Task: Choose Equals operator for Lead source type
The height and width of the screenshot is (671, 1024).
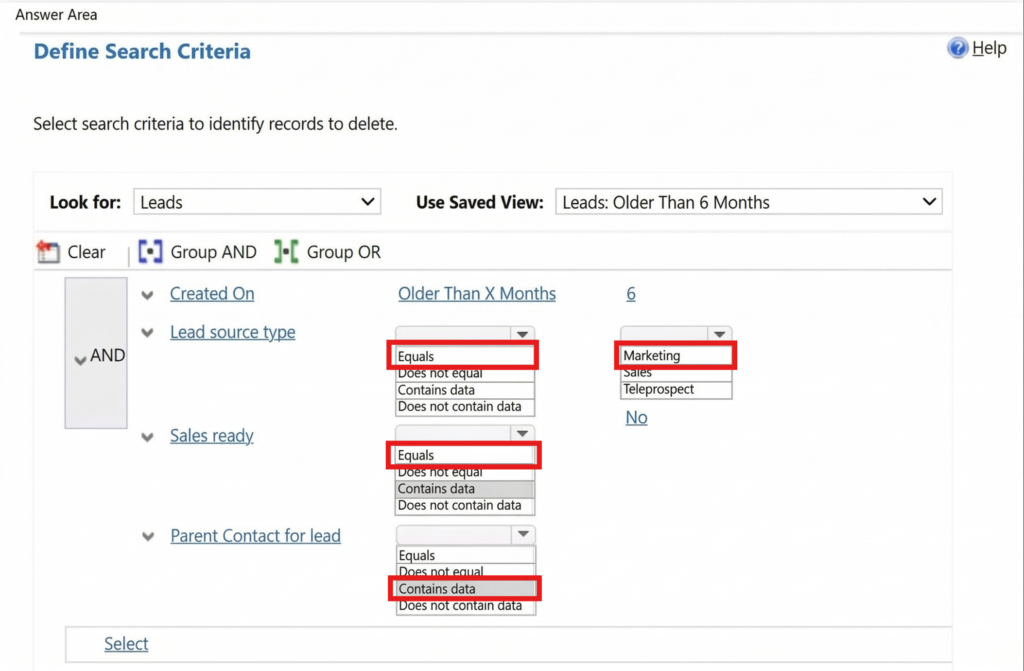Action: click(x=464, y=356)
